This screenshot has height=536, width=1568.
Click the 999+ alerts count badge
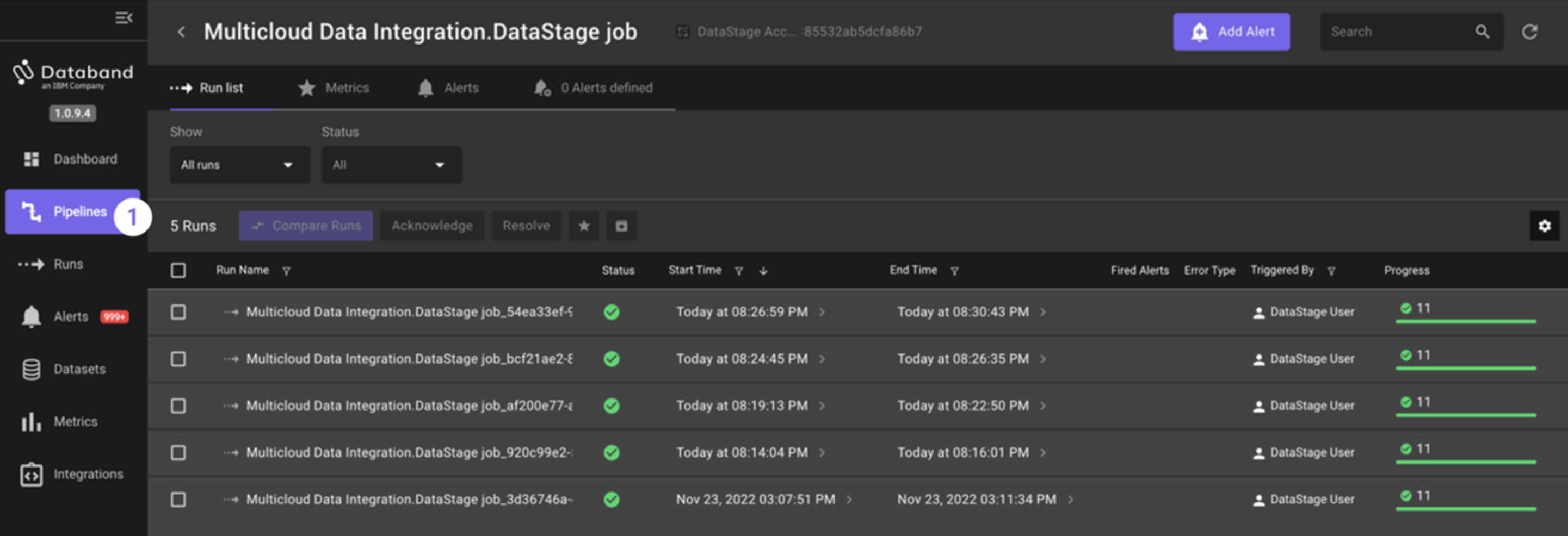114,317
